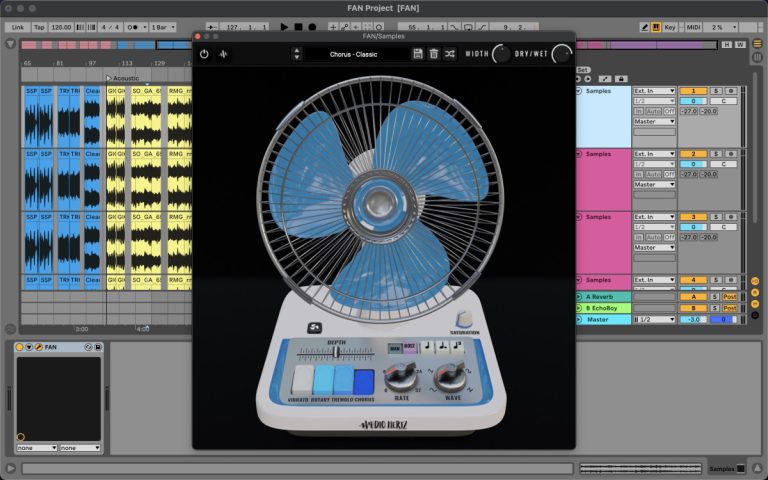Viewport: 768px width, 480px height.
Task: Select the HOST sync rate mode button
Action: point(409,348)
